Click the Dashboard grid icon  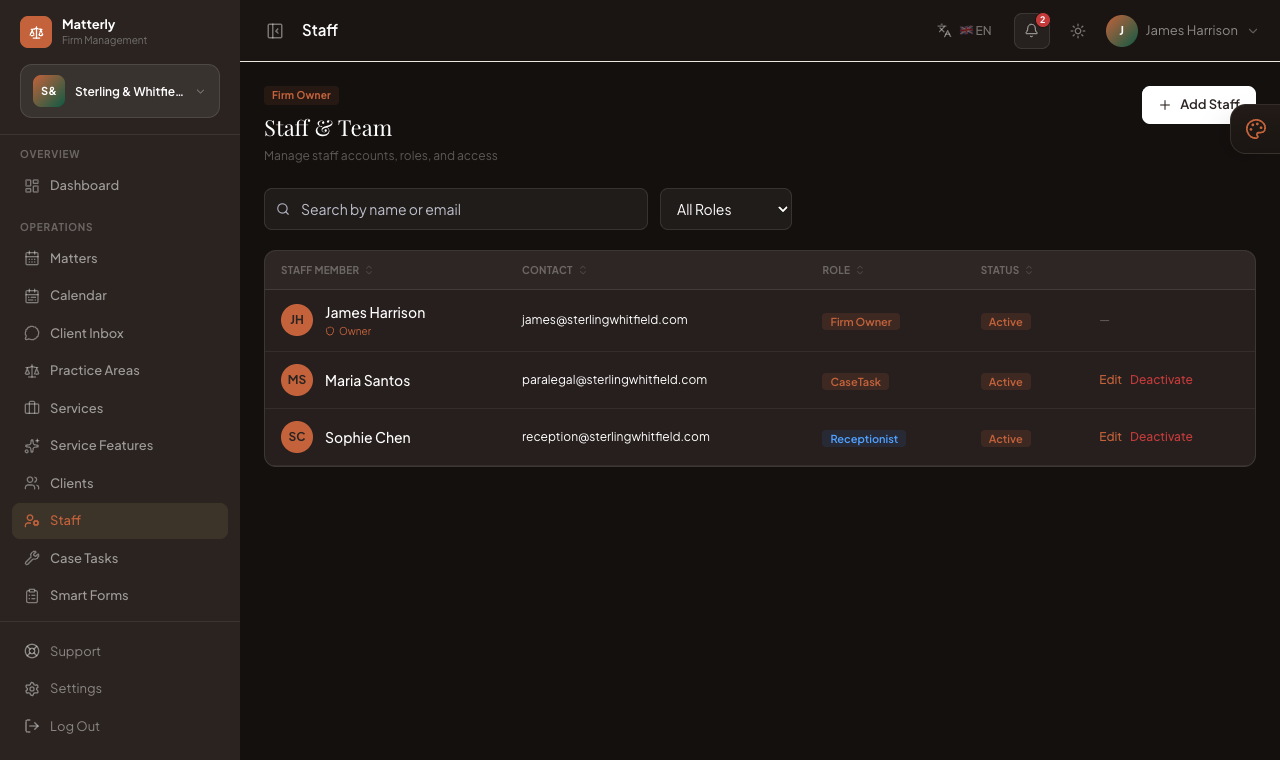point(32,186)
